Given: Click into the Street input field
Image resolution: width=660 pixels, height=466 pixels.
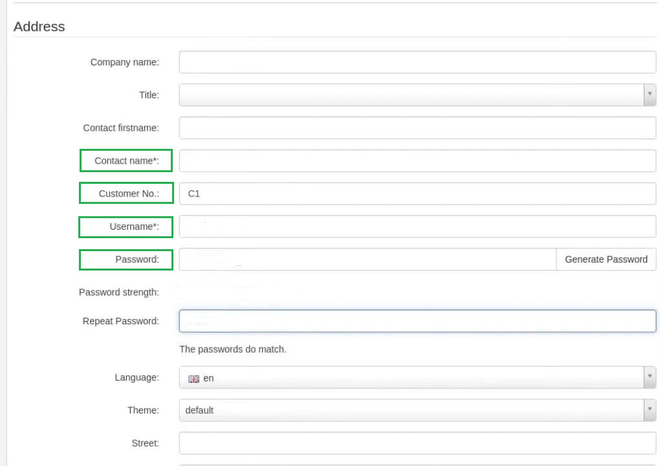Looking at the screenshot, I should coord(417,443).
